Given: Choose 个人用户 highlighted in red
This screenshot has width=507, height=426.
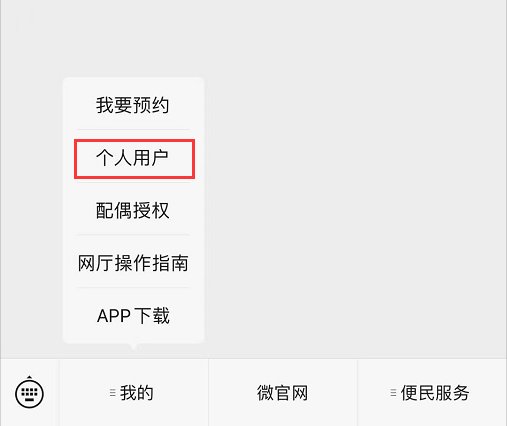Looking at the screenshot, I should click(x=133, y=158).
